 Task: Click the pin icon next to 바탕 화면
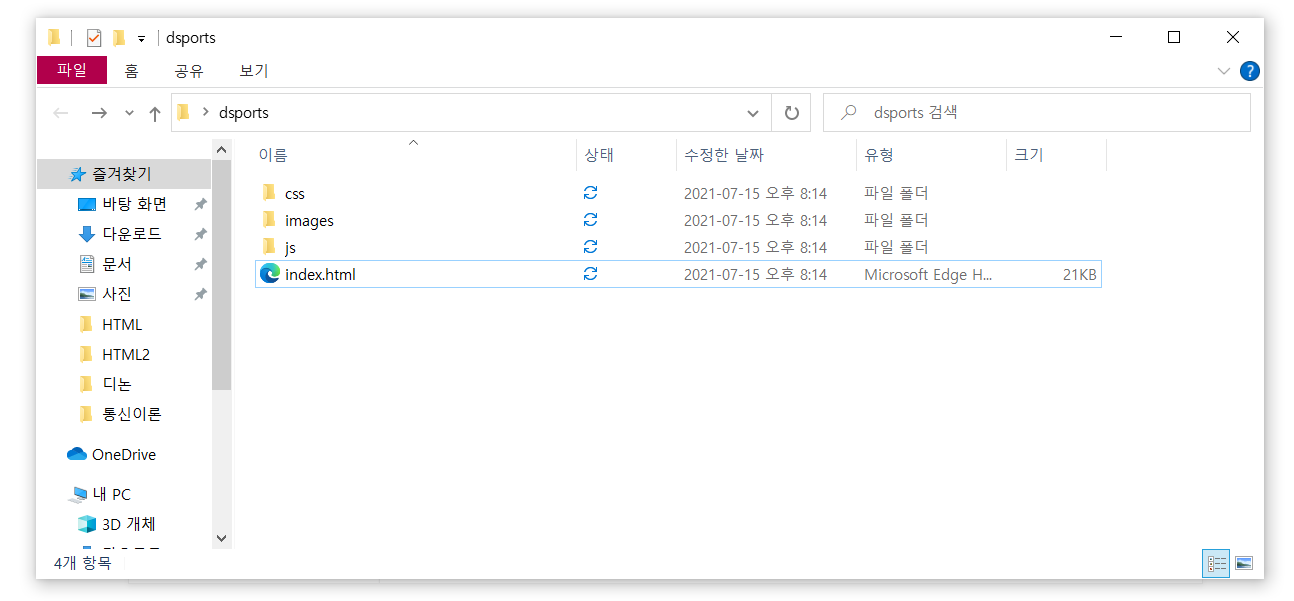click(x=200, y=204)
